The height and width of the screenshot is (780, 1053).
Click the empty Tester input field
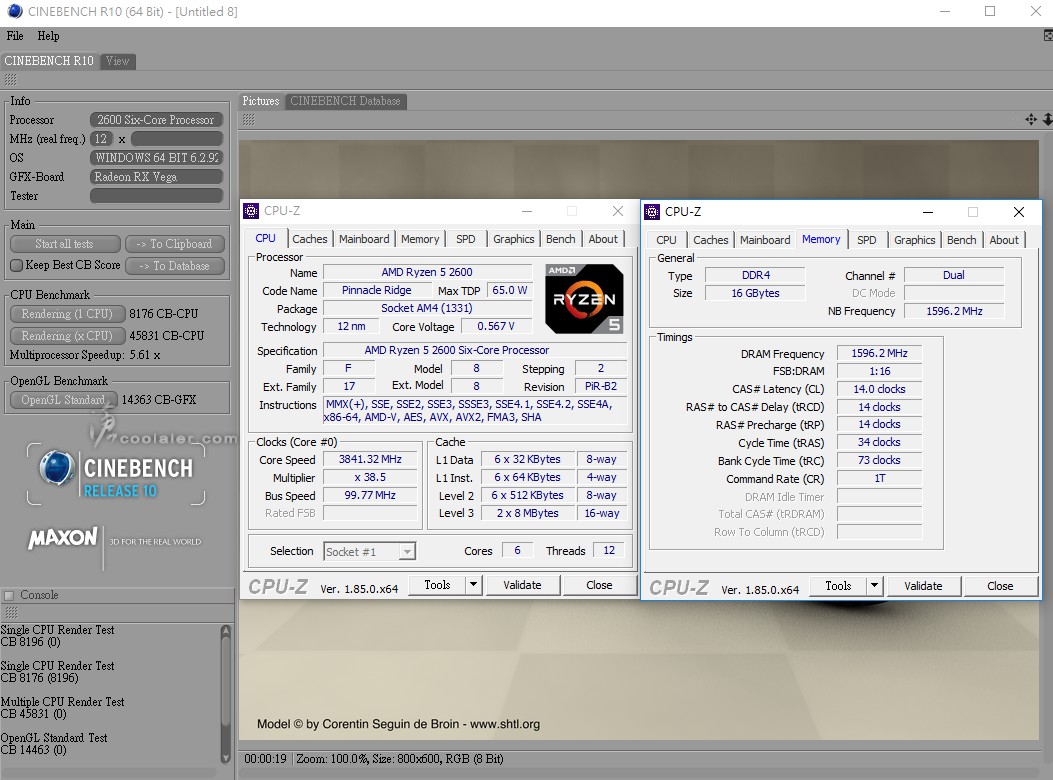(x=156, y=196)
